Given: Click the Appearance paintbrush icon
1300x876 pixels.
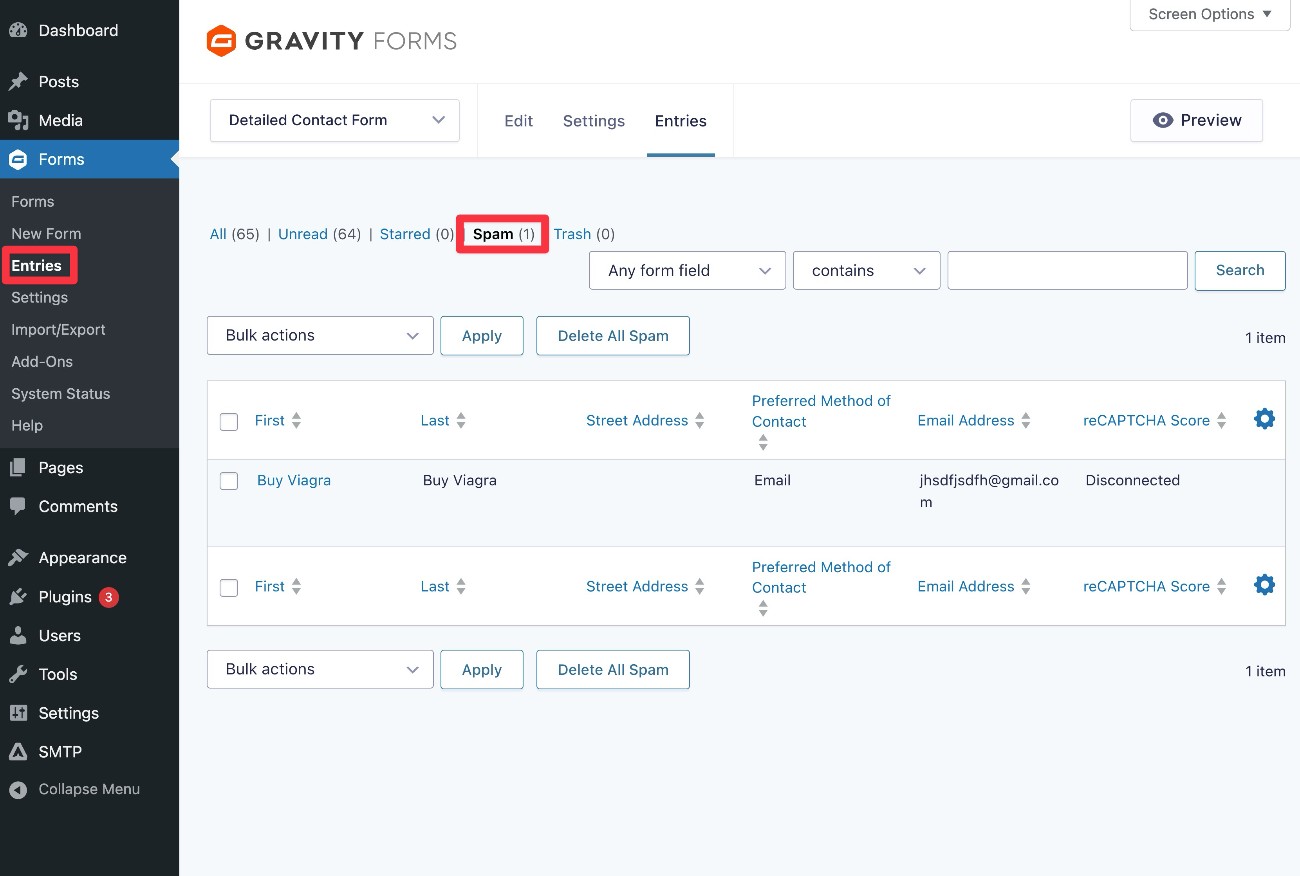Looking at the screenshot, I should click(x=18, y=558).
